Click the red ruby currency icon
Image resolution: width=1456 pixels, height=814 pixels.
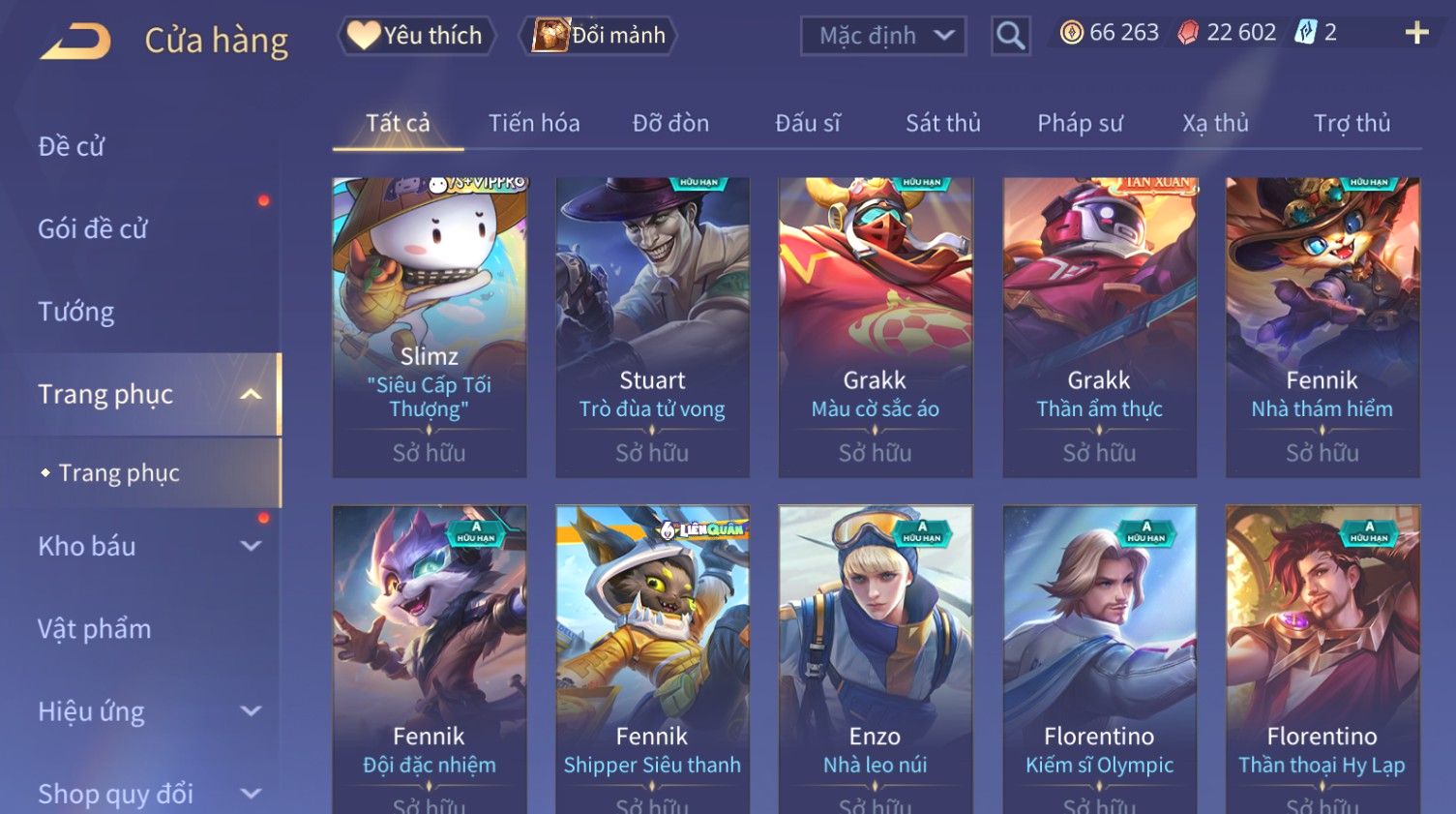(1188, 33)
